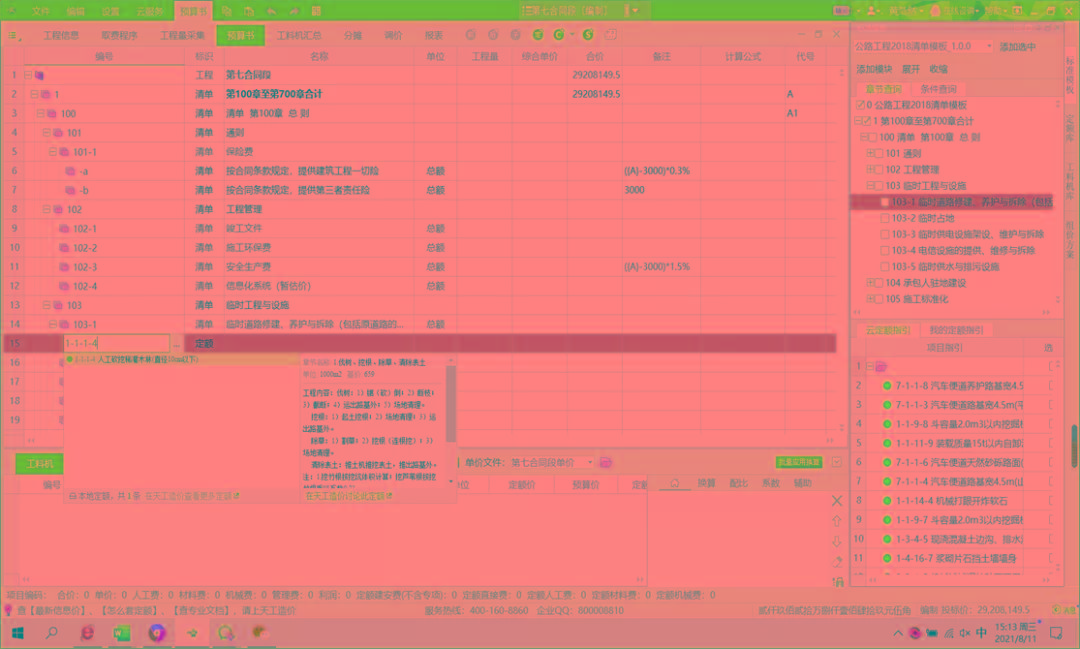
Task: Click the third gray circle toolbar icon
Action: point(515,34)
